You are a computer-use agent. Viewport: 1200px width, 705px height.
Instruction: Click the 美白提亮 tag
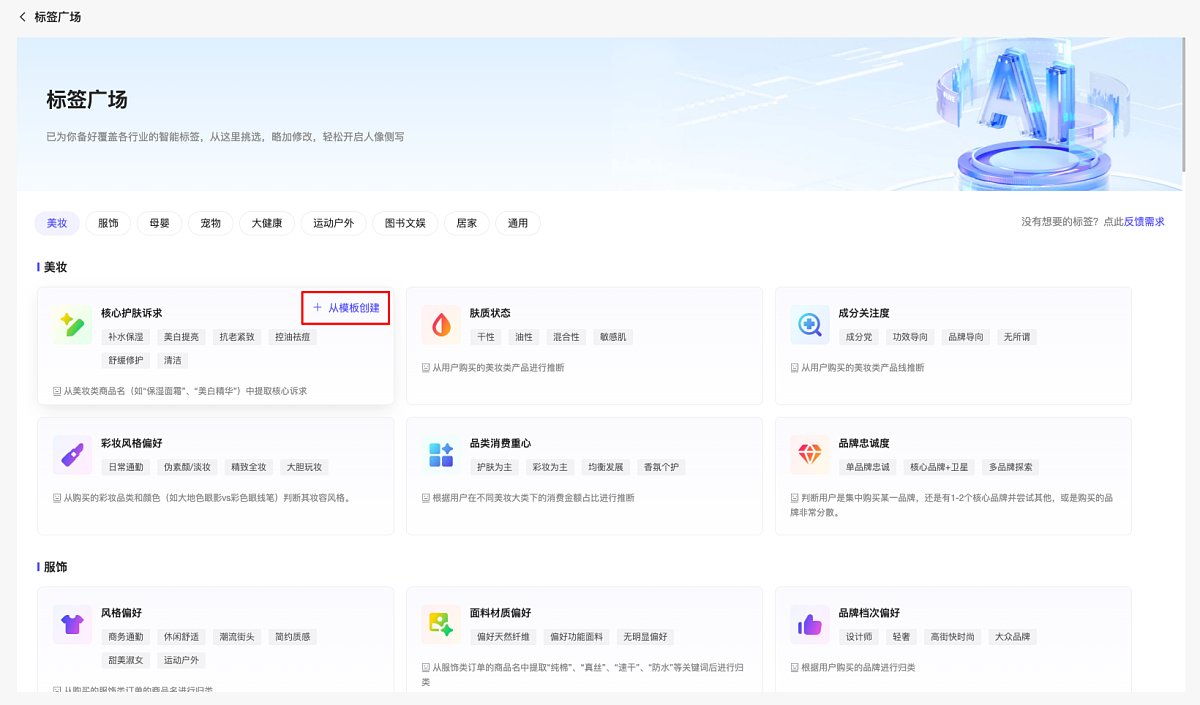[182, 337]
